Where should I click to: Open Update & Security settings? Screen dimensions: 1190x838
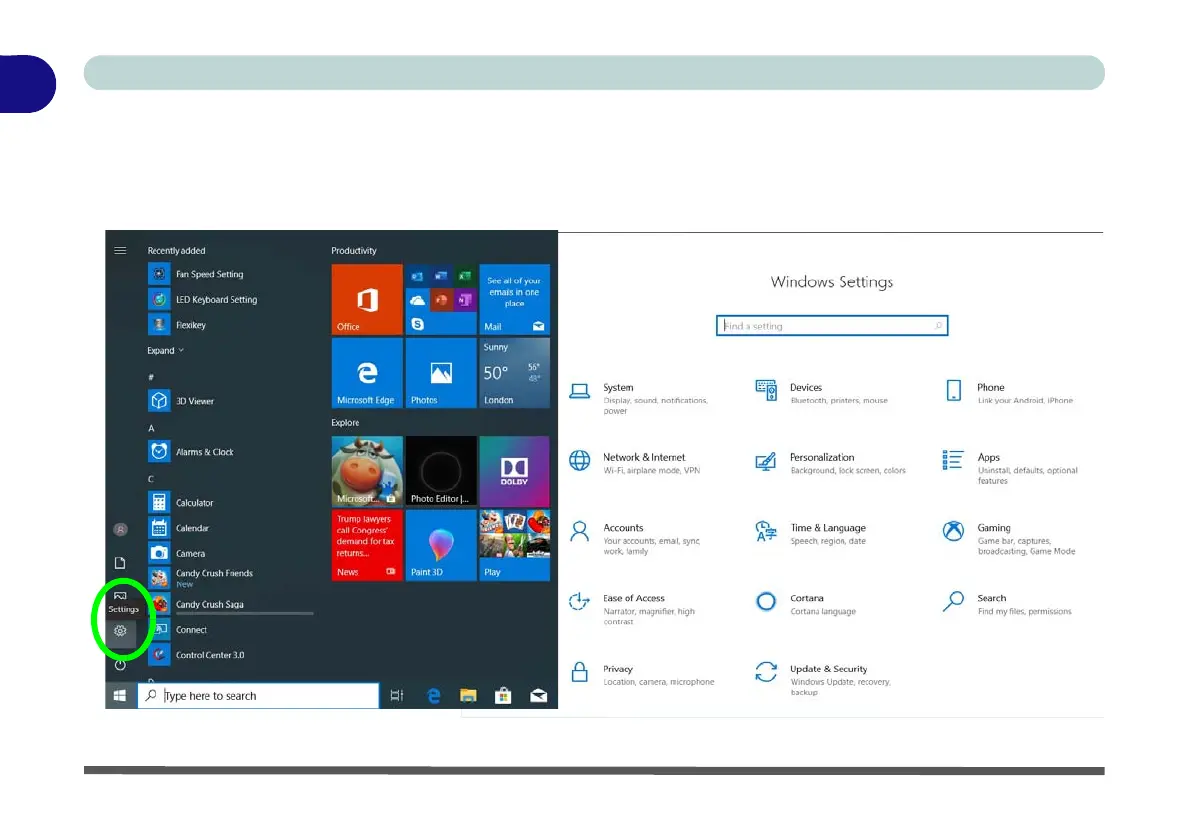click(823, 679)
